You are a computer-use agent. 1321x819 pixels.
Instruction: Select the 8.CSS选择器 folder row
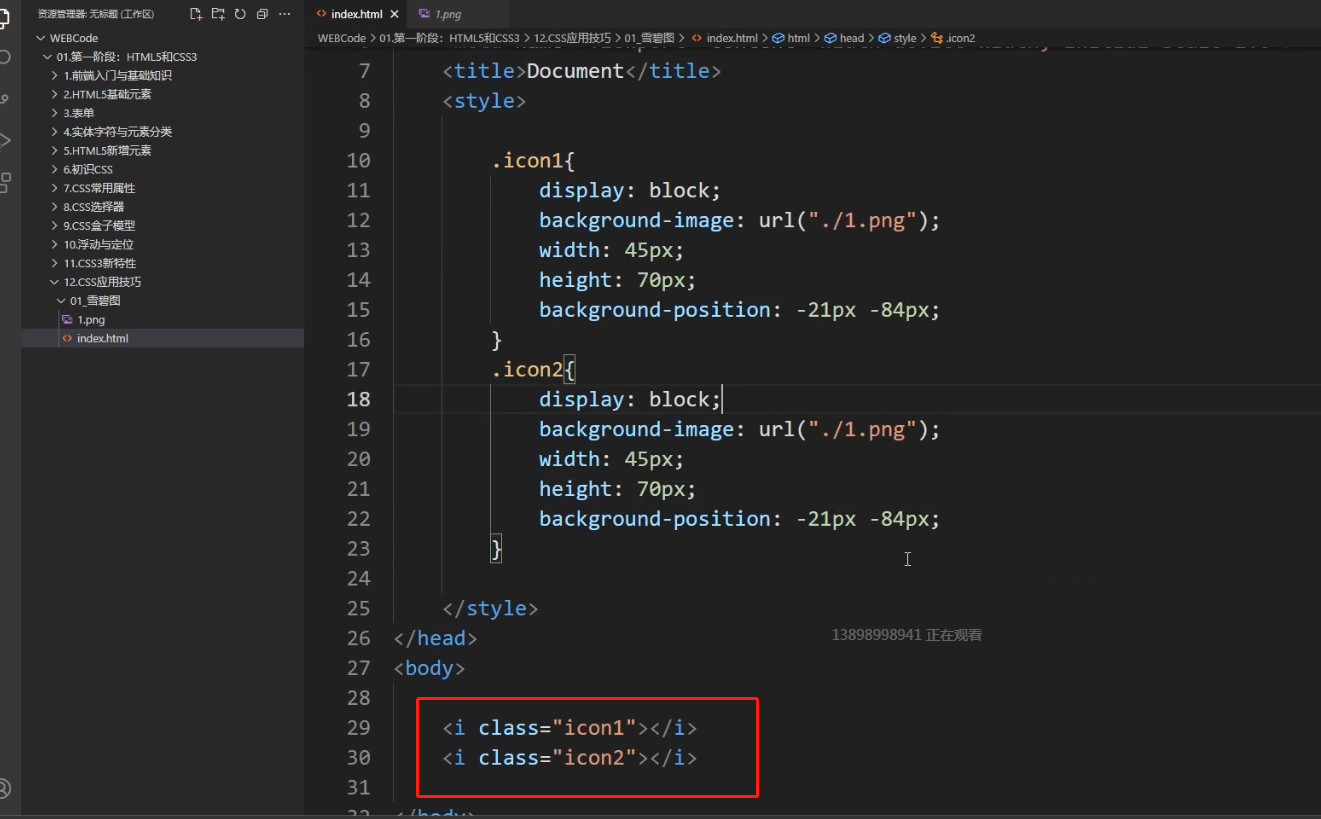click(162, 207)
